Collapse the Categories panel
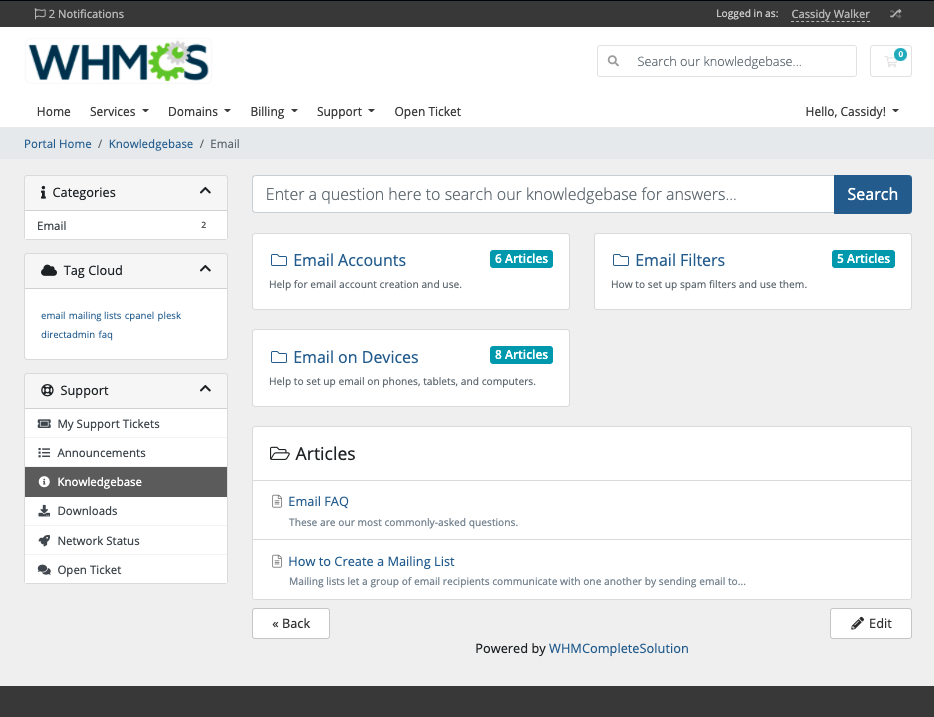Viewport: 934px width, 717px height. [206, 191]
